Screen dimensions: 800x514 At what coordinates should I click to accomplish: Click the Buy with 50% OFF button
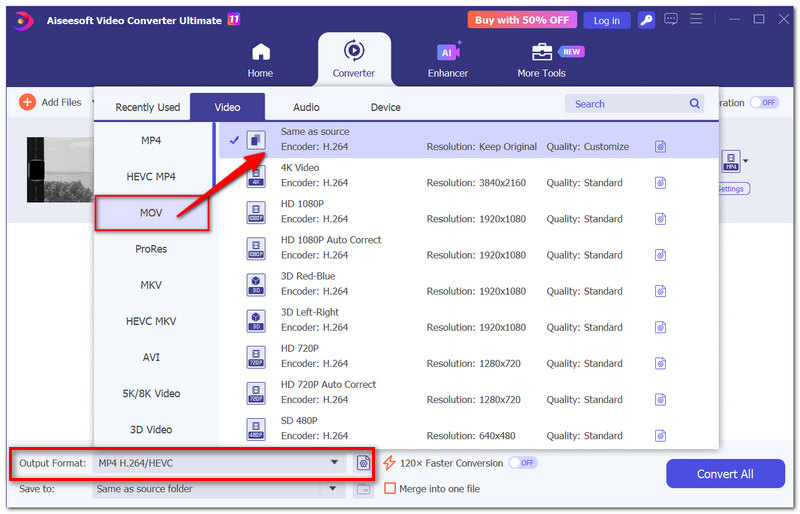pos(521,20)
